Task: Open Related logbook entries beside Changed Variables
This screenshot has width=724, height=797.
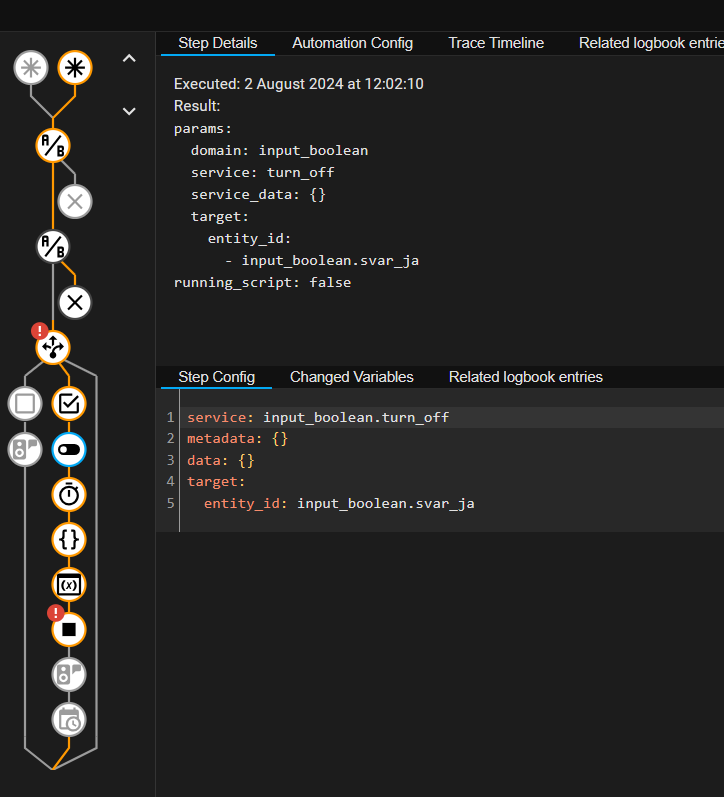Action: (x=525, y=377)
